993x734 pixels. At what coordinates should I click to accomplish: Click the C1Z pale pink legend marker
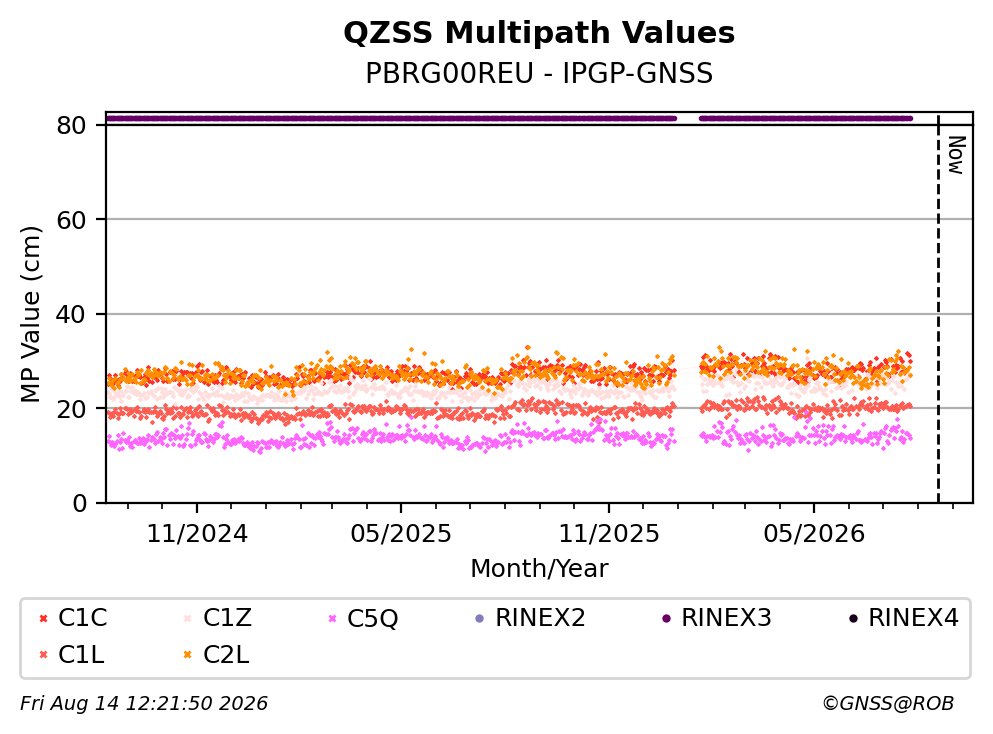pyautogui.click(x=187, y=618)
